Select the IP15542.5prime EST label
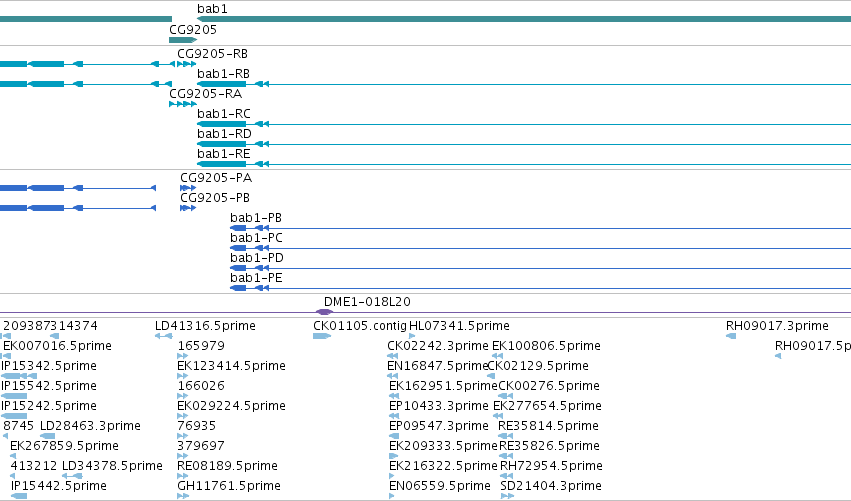 click(49, 386)
